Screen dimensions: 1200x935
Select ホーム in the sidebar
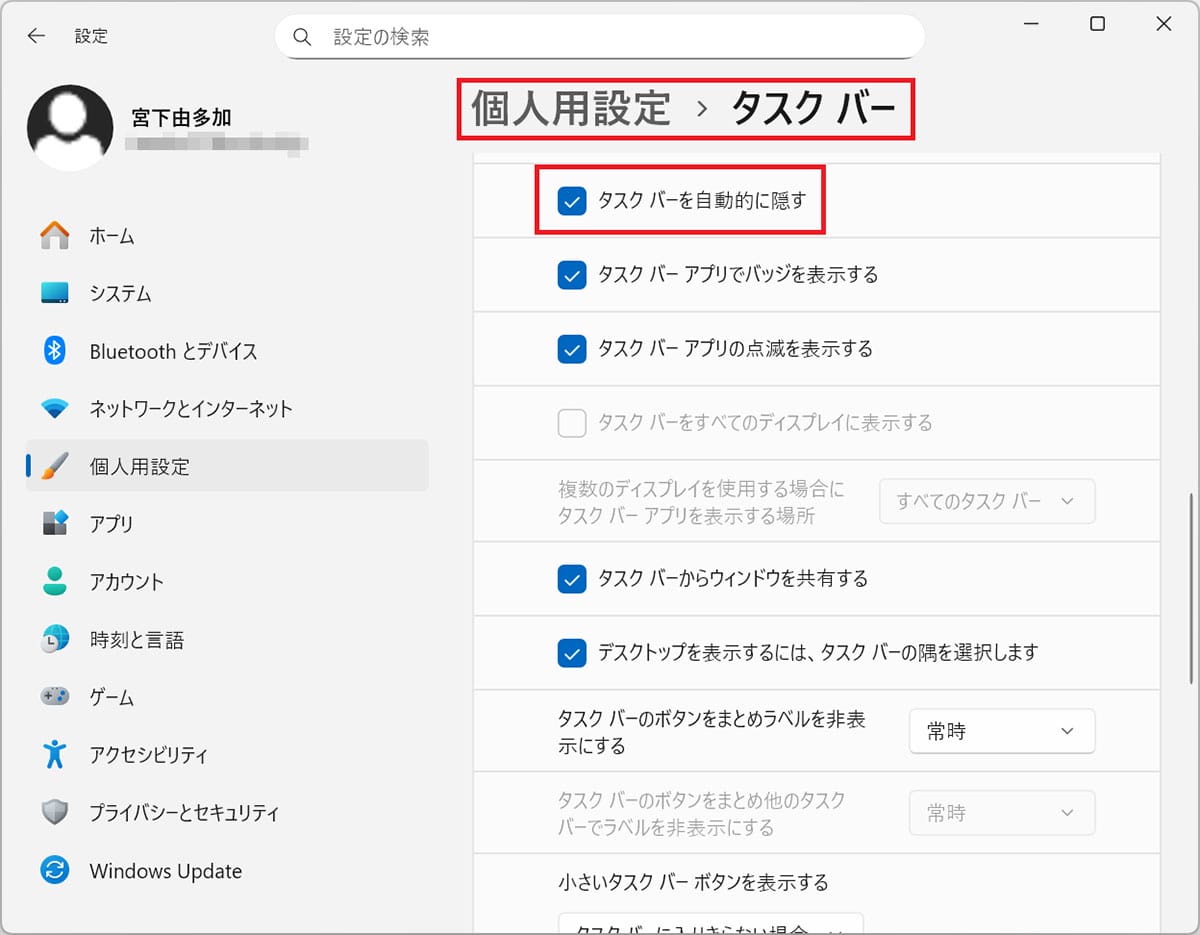[113, 235]
